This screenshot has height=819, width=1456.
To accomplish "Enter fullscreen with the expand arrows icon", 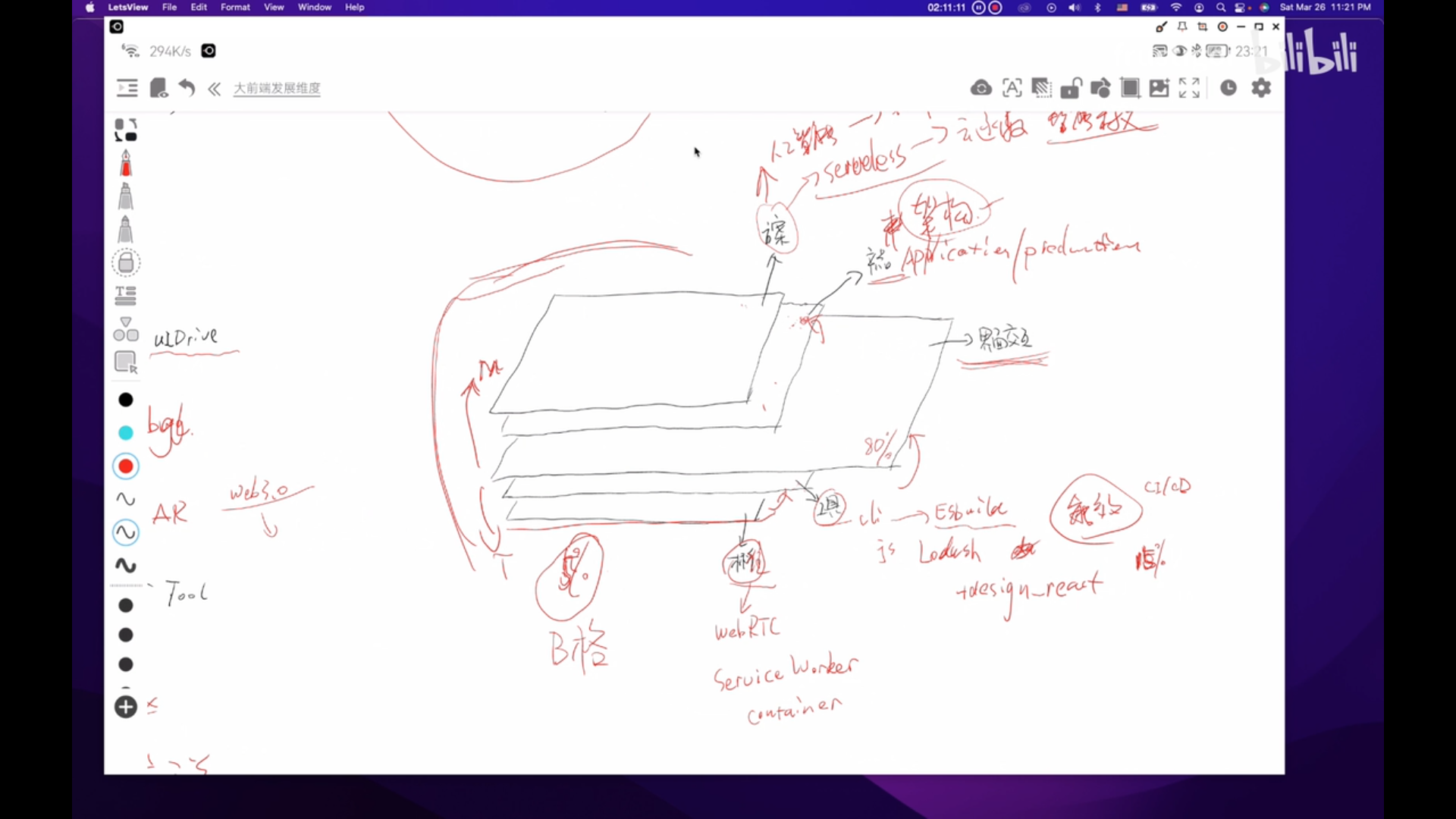I will point(1189,88).
